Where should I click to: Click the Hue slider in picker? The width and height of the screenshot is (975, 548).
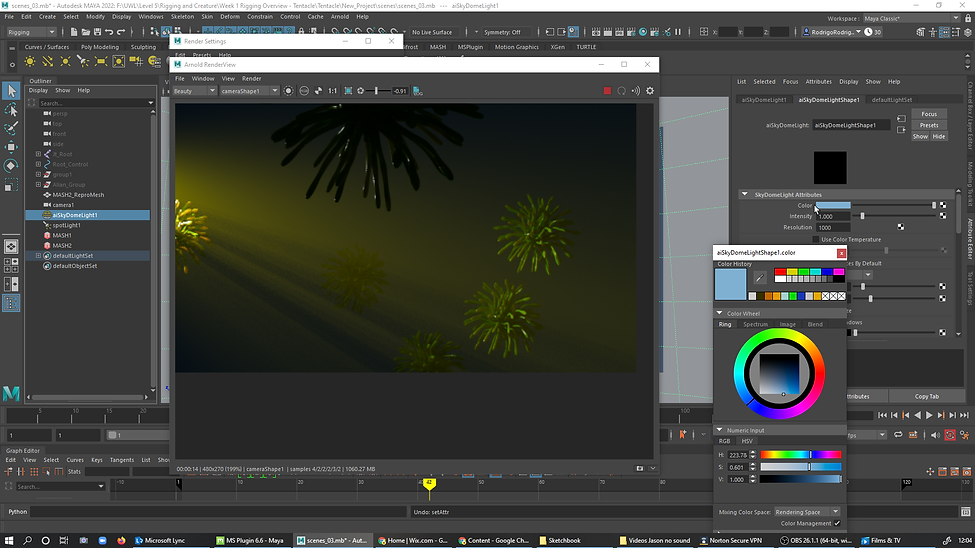click(x=800, y=455)
